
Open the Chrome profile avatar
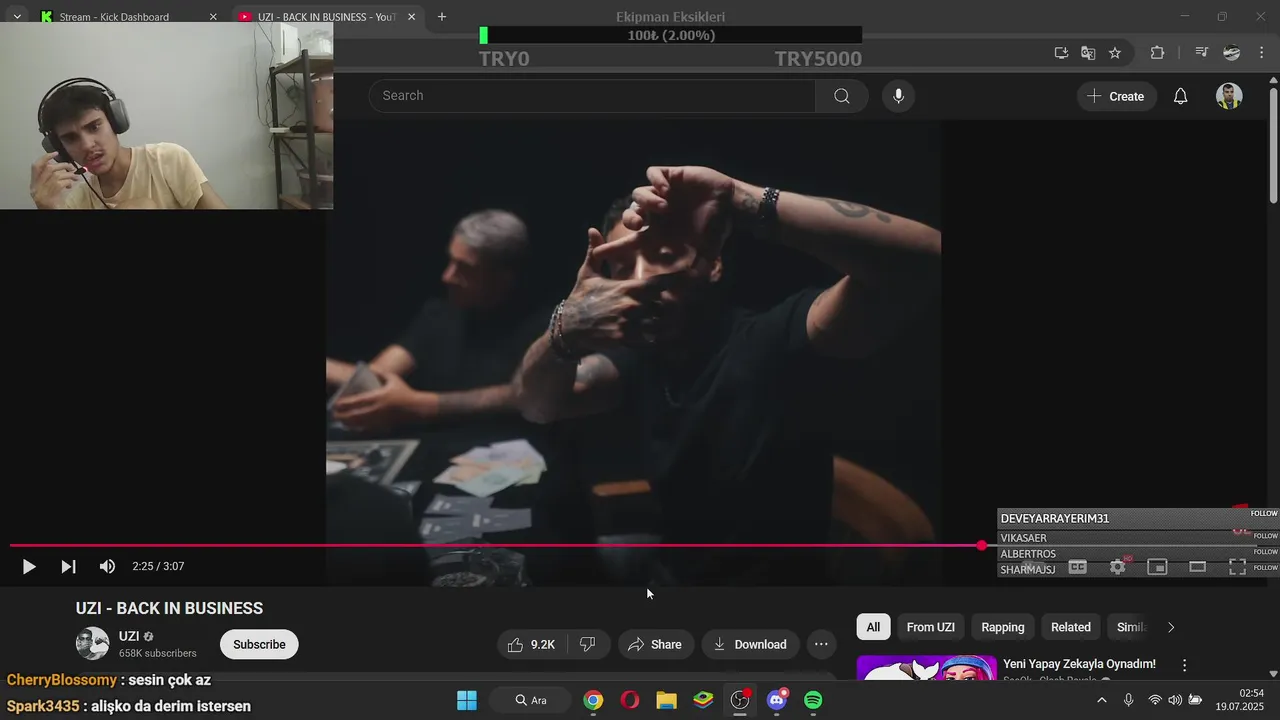click(1232, 53)
